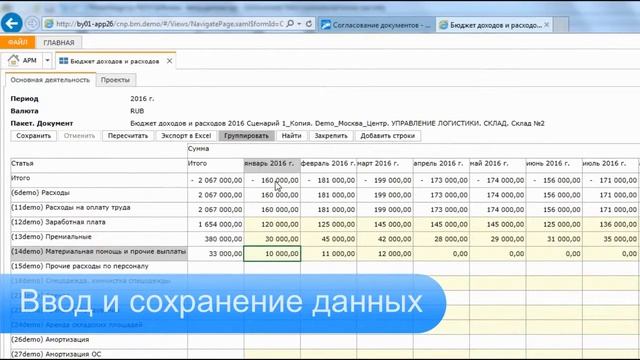
Task: Select row (11demo) Расходы на оплату труда
Action: pyautogui.click(x=99, y=209)
